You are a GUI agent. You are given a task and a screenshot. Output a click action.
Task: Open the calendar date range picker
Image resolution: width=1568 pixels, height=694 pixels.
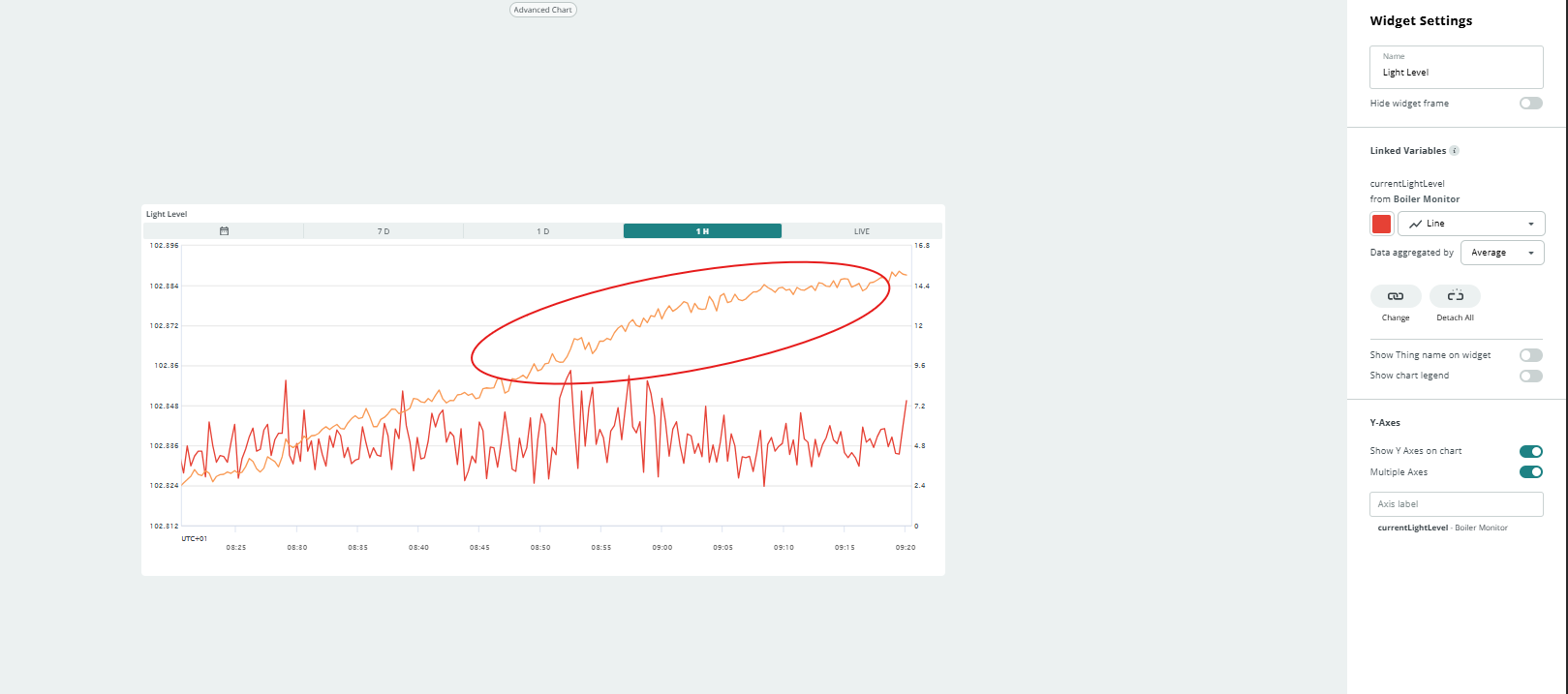click(x=224, y=231)
